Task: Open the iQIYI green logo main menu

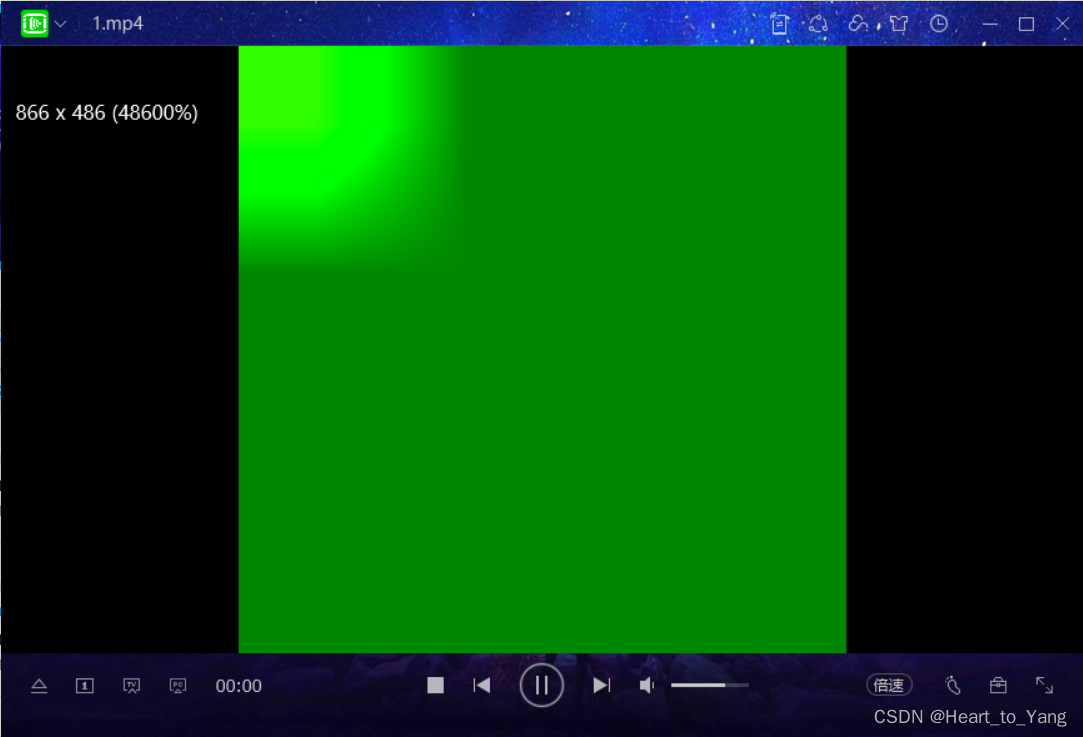Action: pyautogui.click(x=35, y=23)
